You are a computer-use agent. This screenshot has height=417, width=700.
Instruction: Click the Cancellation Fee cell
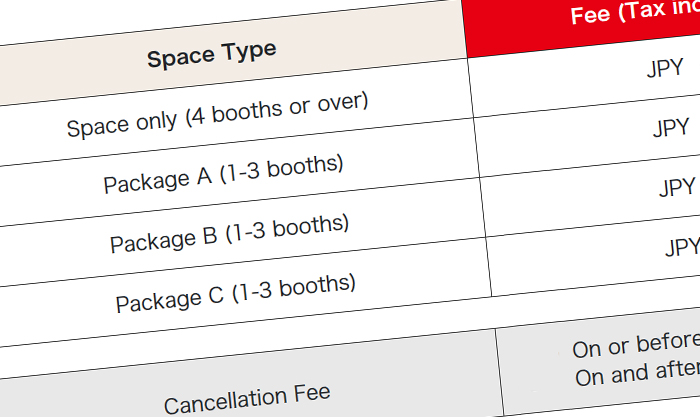[247, 398]
